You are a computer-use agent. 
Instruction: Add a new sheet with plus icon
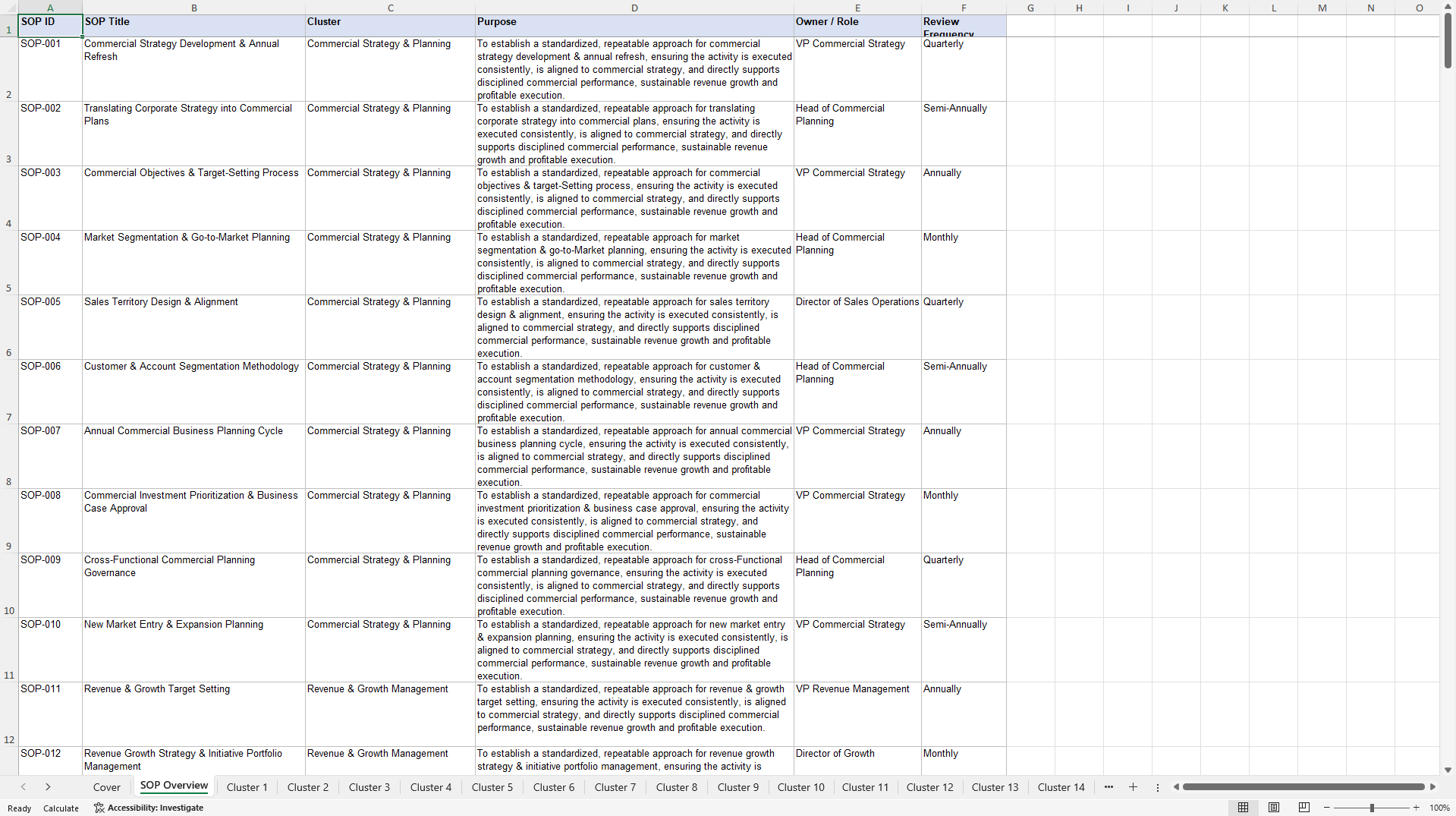pyautogui.click(x=1133, y=787)
